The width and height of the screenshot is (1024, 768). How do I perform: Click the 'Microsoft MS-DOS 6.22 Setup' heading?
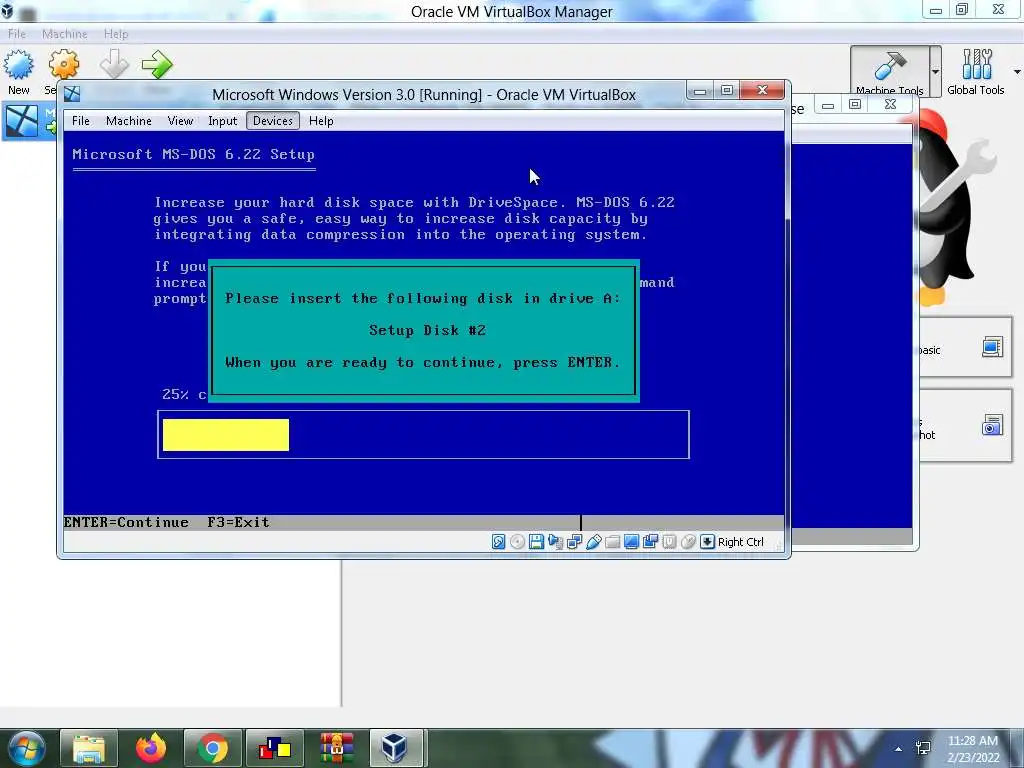coord(193,155)
